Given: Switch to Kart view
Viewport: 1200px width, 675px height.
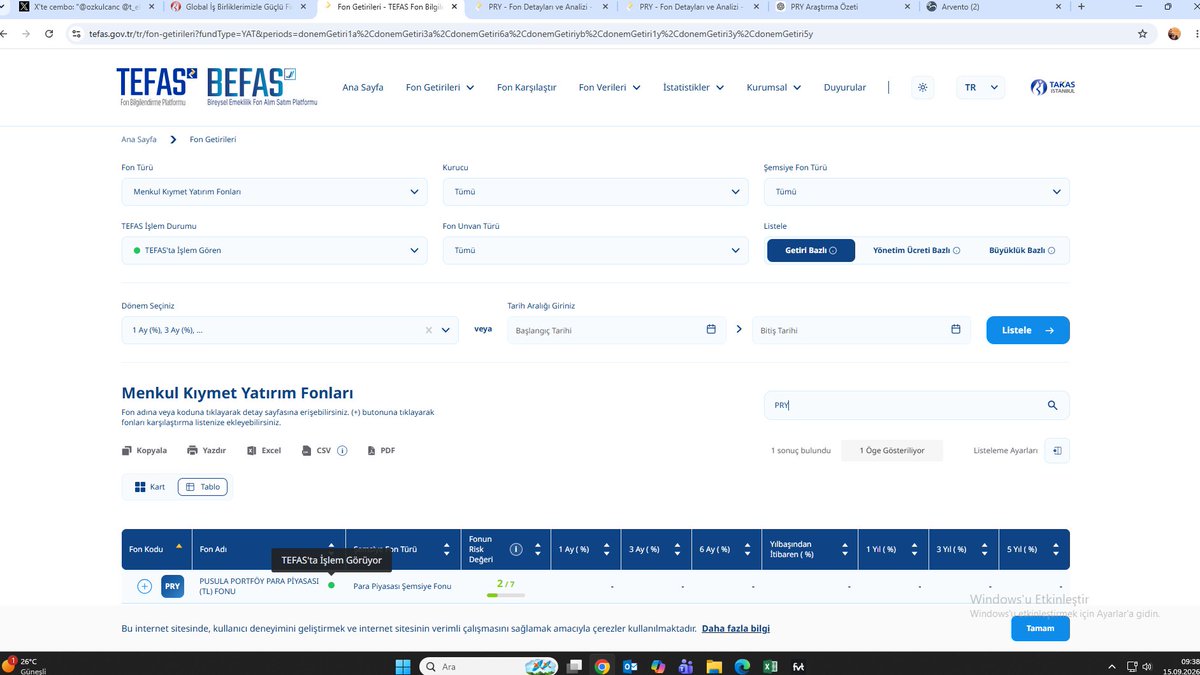Looking at the screenshot, I should [x=149, y=487].
